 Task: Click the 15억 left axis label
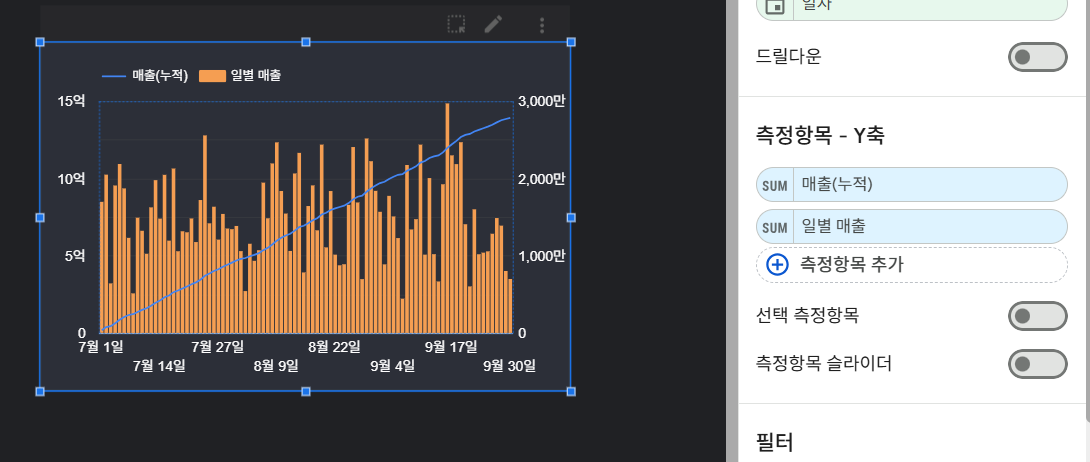click(x=71, y=101)
